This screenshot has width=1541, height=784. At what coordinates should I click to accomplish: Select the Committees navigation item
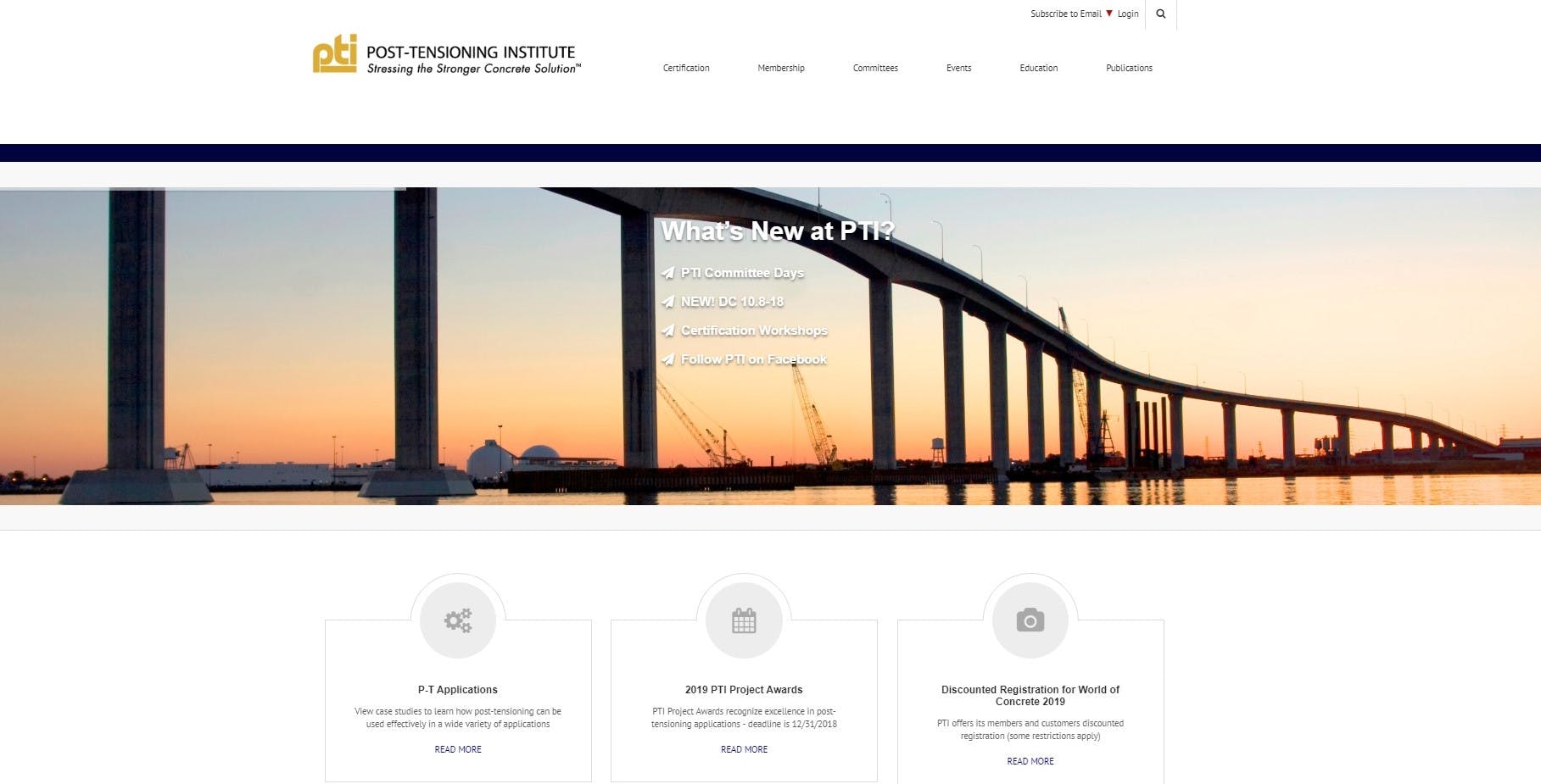pos(875,68)
